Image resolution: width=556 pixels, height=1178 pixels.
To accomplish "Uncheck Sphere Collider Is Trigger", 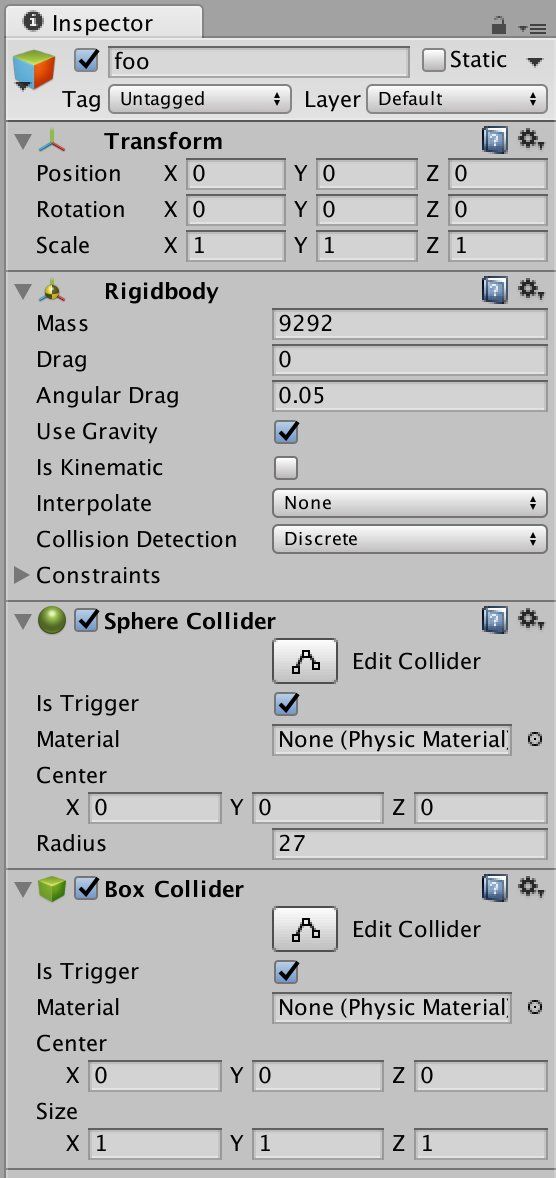I will coord(286,704).
